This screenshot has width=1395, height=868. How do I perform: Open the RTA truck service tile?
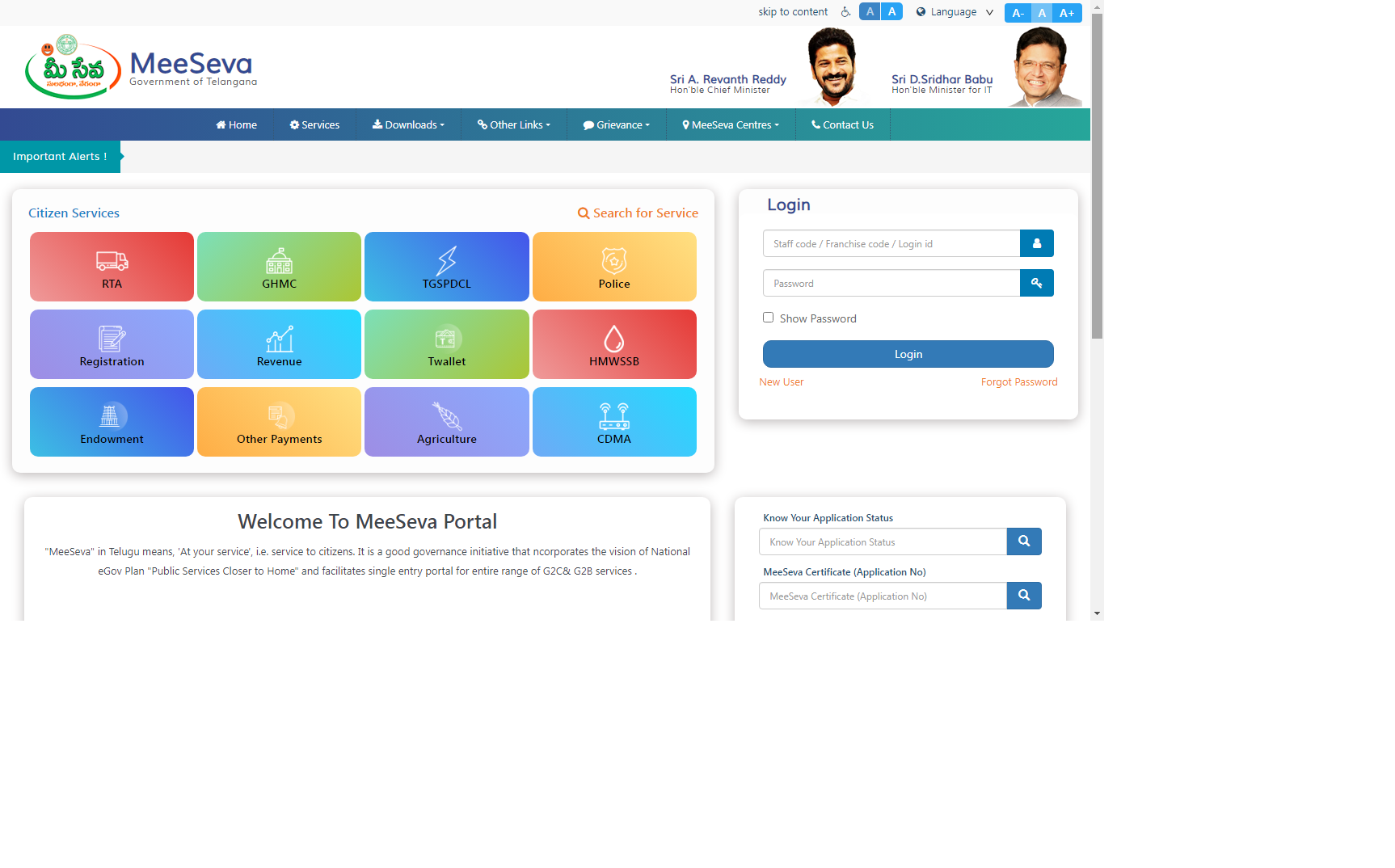point(112,267)
